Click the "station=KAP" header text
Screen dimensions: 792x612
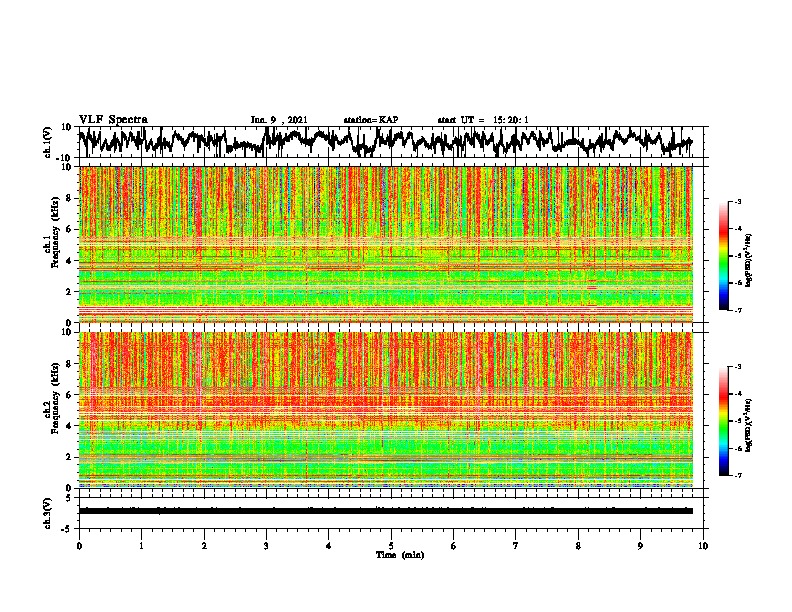(x=371, y=120)
